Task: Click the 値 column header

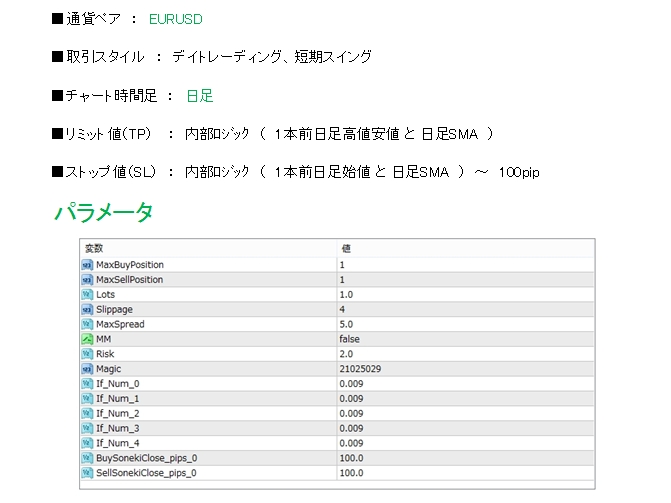Action: [x=346, y=248]
